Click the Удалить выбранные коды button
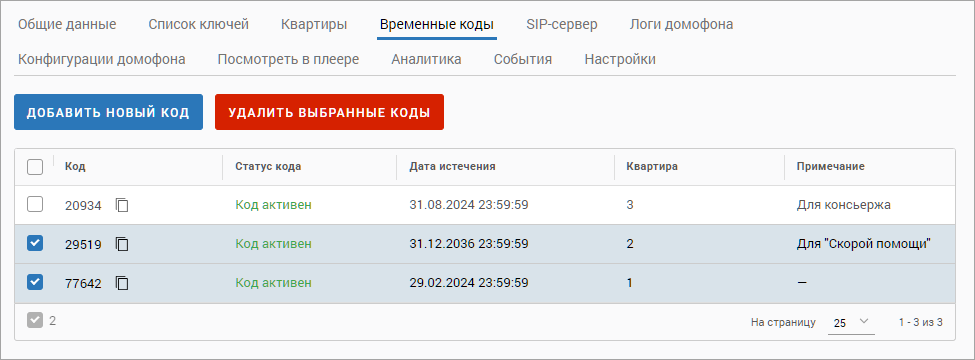Image resolution: width=975 pixels, height=360 pixels. click(x=330, y=112)
